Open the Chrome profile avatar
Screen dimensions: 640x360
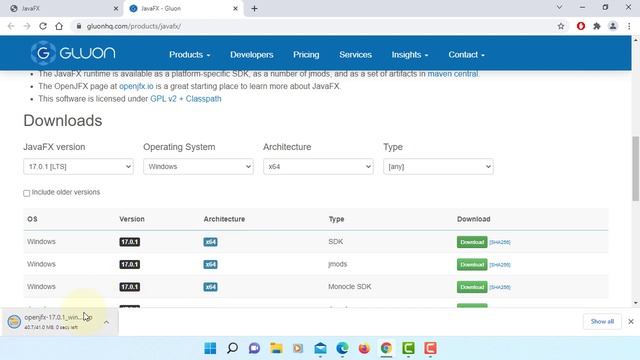[x=613, y=26]
